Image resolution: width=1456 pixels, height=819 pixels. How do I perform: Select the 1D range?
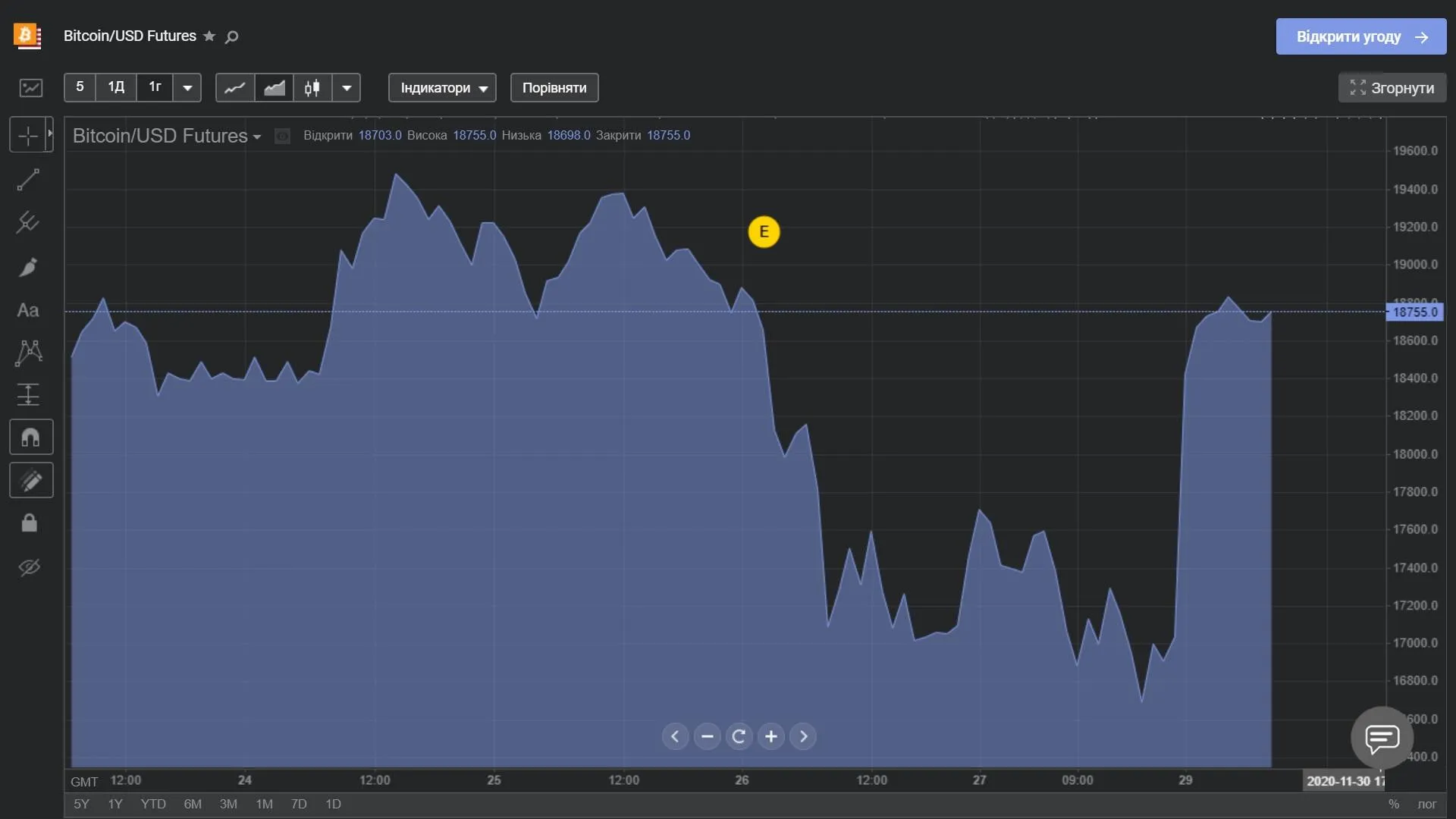click(333, 804)
